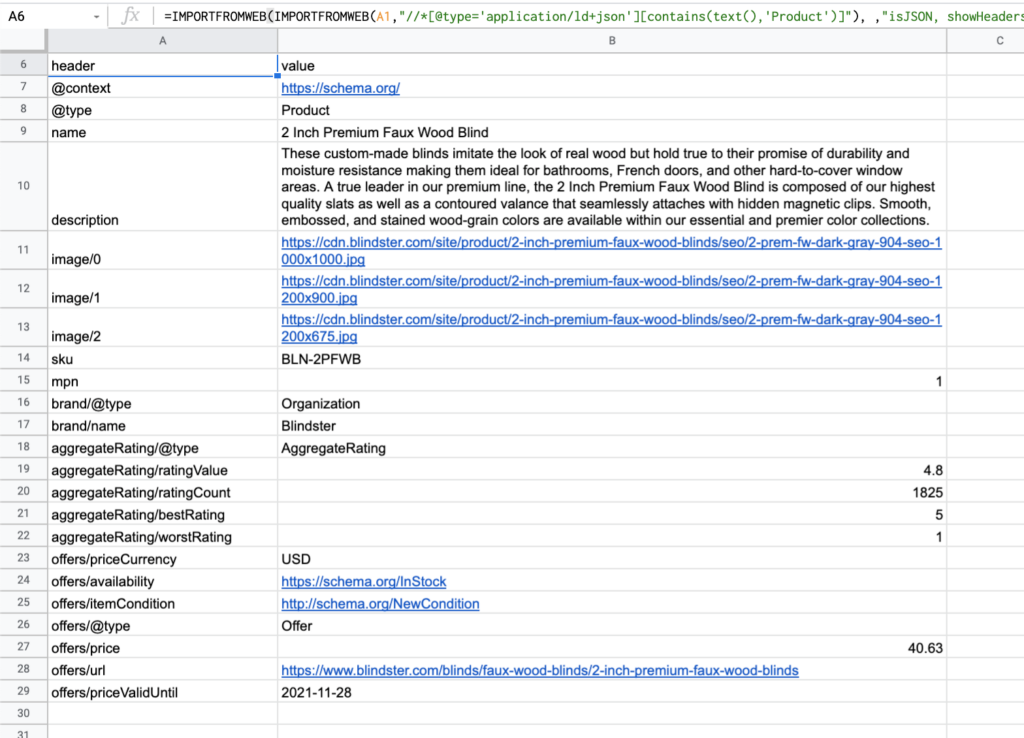Open the blindster.com offers/url link

(x=539, y=670)
